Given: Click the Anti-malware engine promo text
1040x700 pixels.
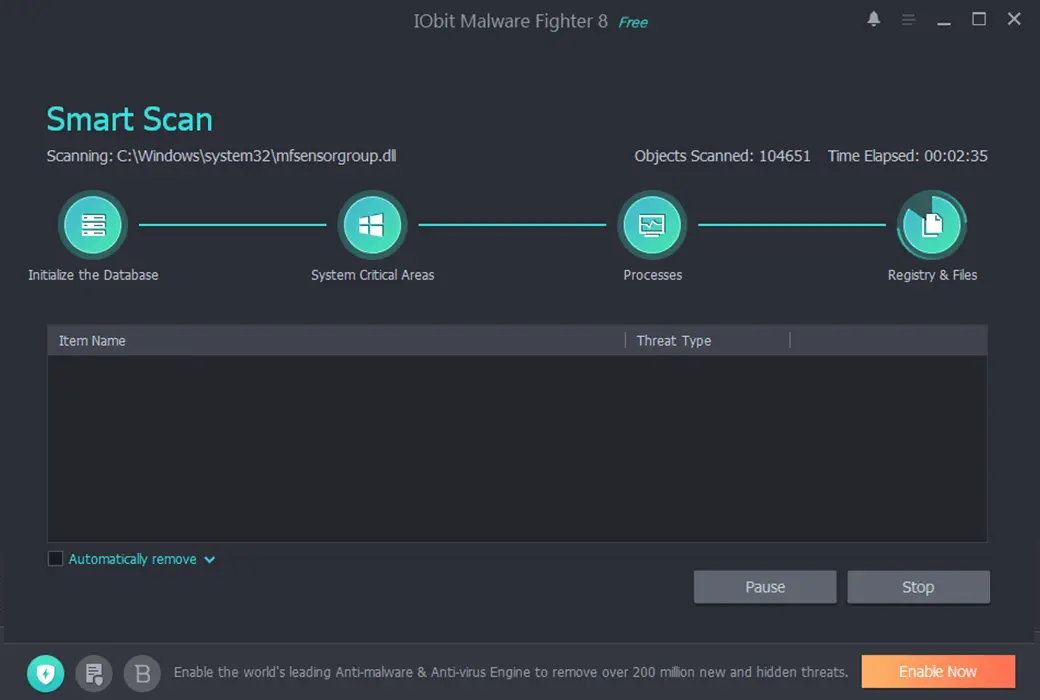Looking at the screenshot, I should point(511,672).
